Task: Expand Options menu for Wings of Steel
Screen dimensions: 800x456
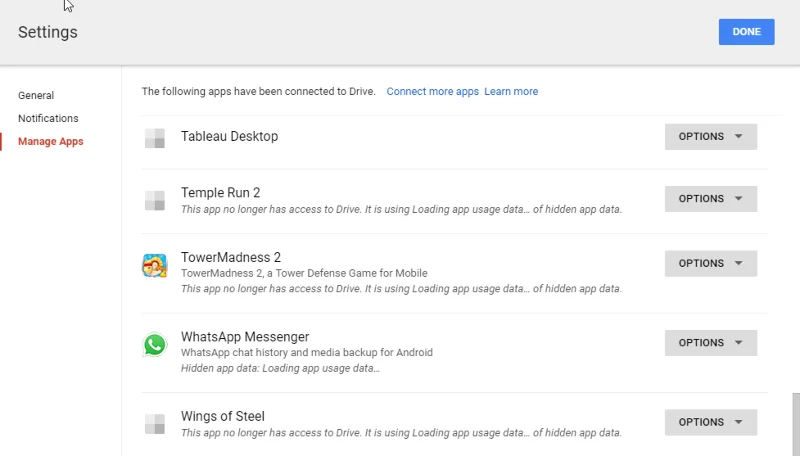Action: click(x=710, y=423)
